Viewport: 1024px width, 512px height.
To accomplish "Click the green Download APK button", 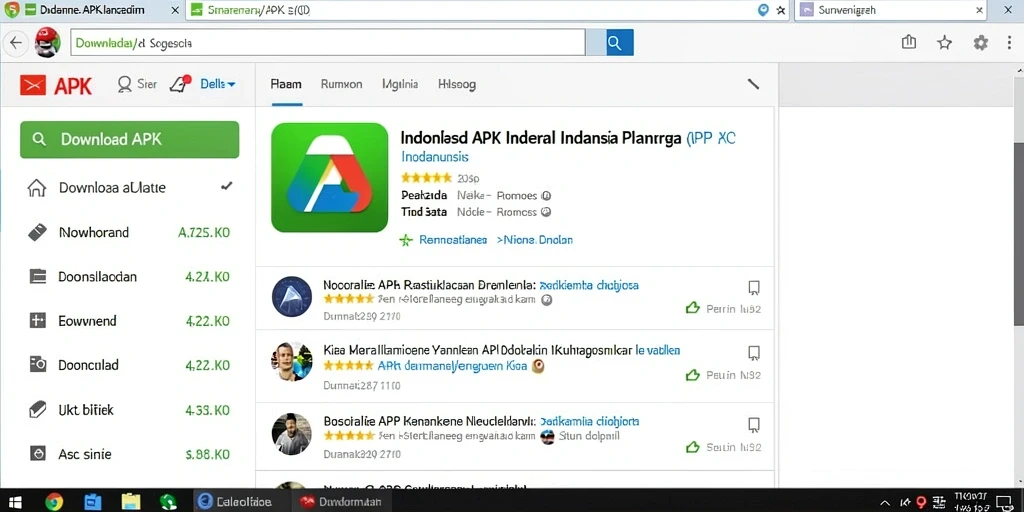I will [129, 139].
